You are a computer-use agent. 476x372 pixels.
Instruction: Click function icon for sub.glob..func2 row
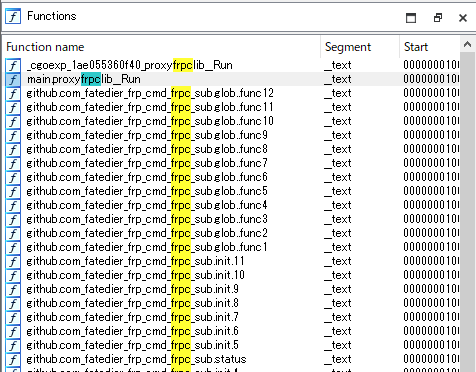click(x=13, y=233)
